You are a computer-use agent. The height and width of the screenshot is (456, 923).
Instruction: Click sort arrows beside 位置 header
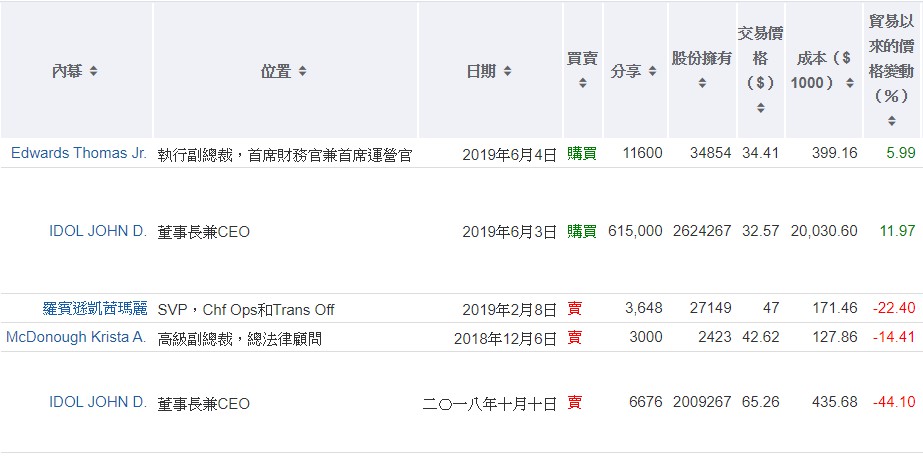[x=303, y=71]
